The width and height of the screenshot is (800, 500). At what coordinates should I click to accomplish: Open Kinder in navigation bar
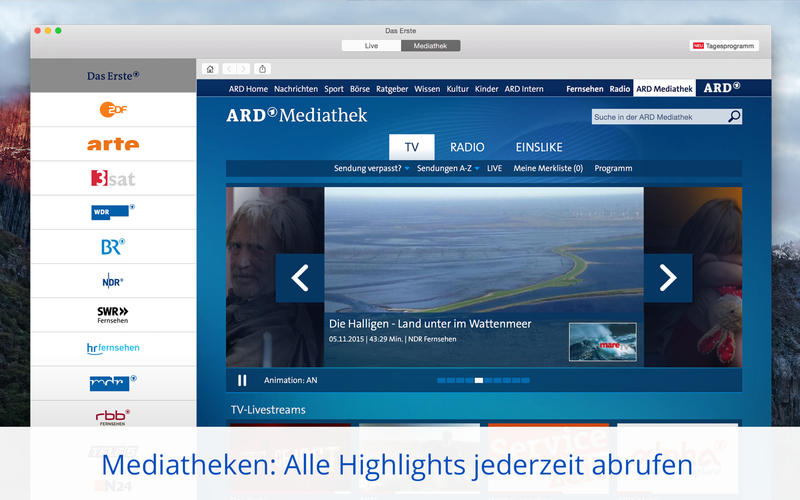(x=486, y=89)
